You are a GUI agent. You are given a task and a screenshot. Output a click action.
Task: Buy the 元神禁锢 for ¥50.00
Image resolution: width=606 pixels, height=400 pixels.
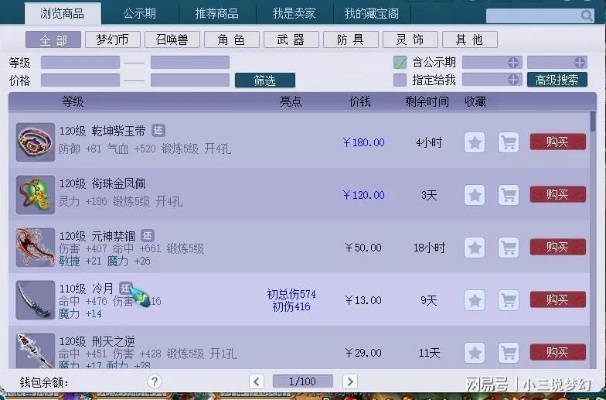point(558,247)
